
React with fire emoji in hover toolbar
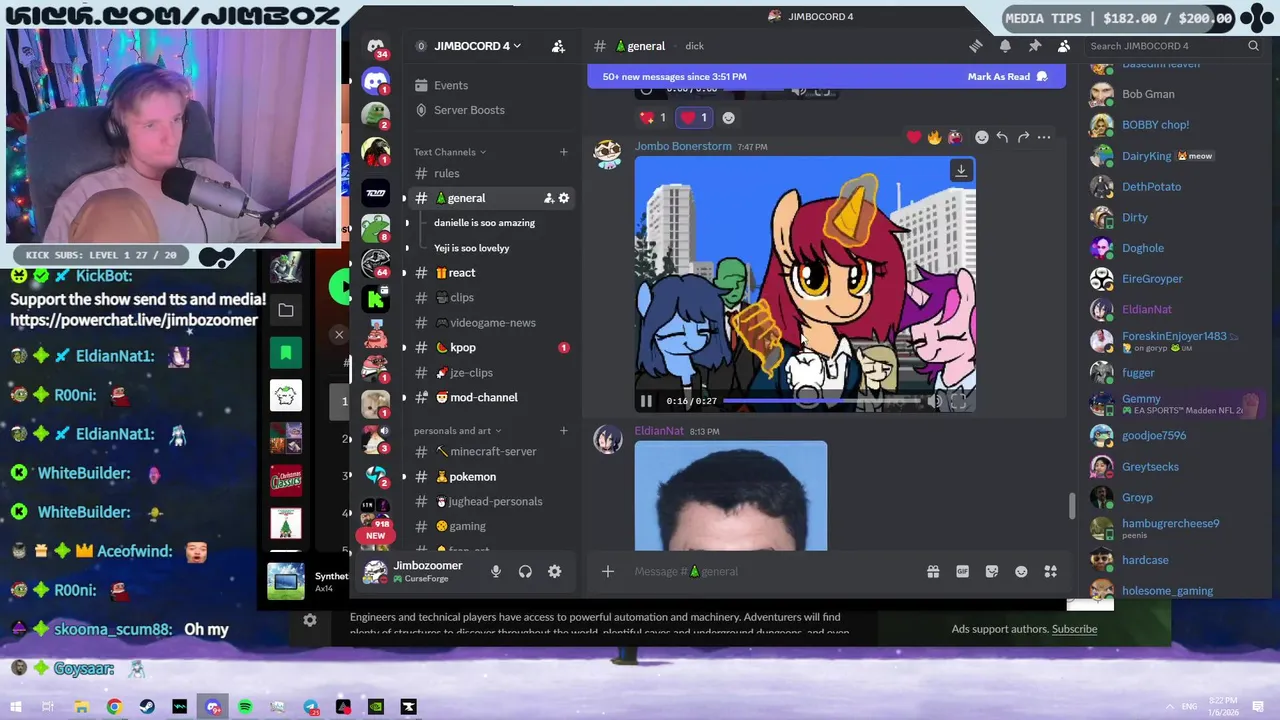(934, 137)
